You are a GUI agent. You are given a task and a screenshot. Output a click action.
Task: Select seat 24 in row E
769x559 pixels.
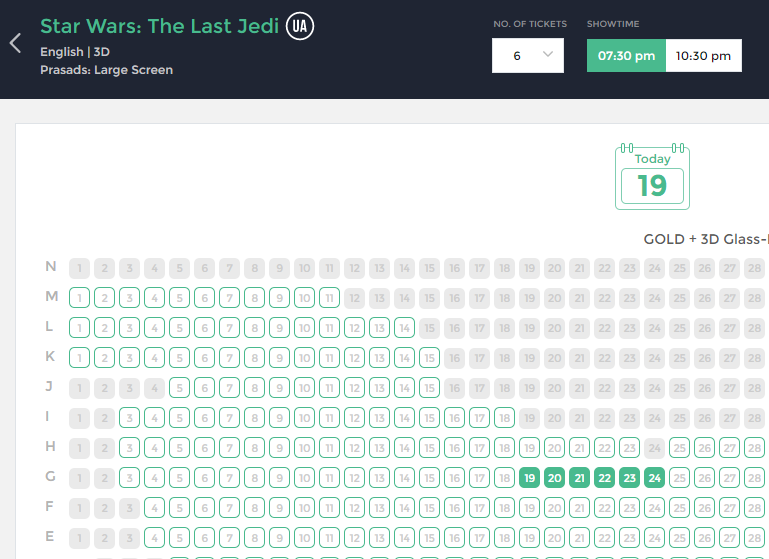click(x=655, y=538)
